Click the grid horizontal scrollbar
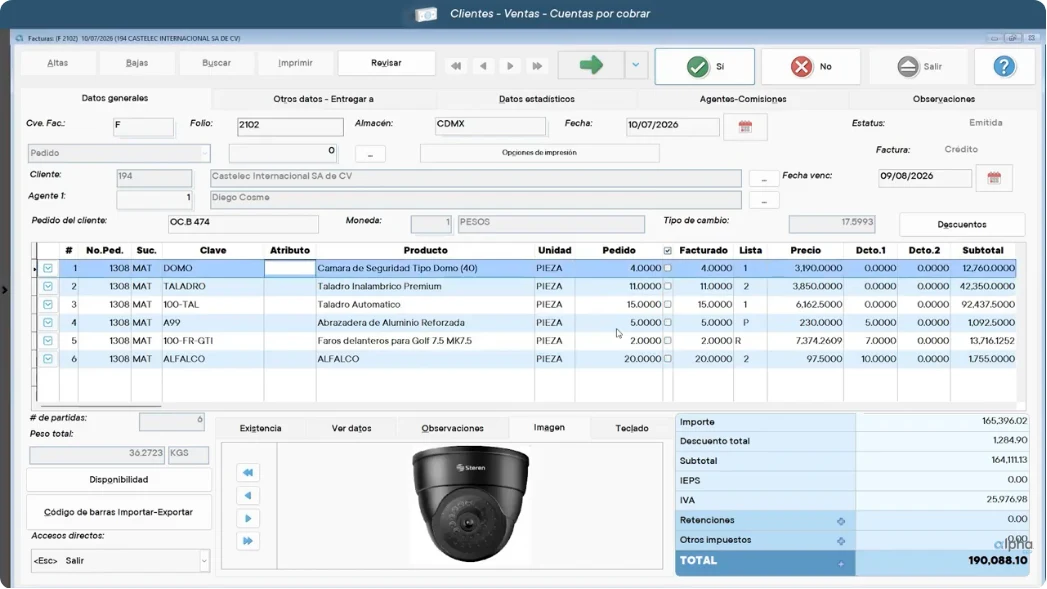The image size is (1047, 589). tap(100, 406)
